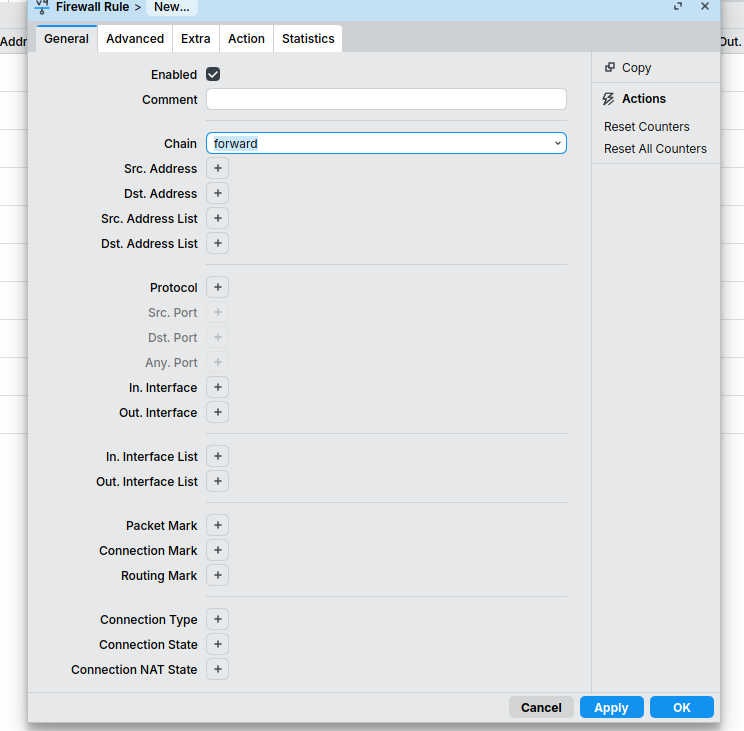
Task: Expand the Out. Interface List field
Action: pyautogui.click(x=218, y=481)
